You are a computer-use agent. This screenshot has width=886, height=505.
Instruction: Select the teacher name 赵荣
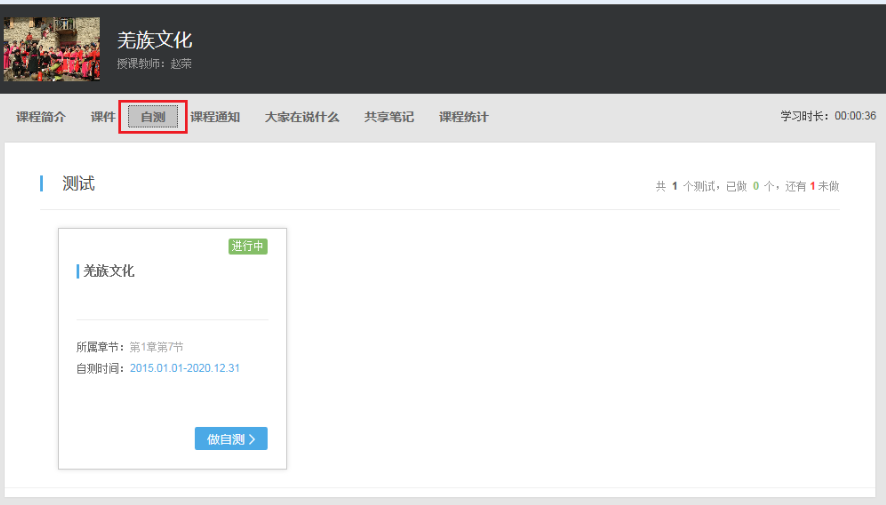click(x=180, y=64)
